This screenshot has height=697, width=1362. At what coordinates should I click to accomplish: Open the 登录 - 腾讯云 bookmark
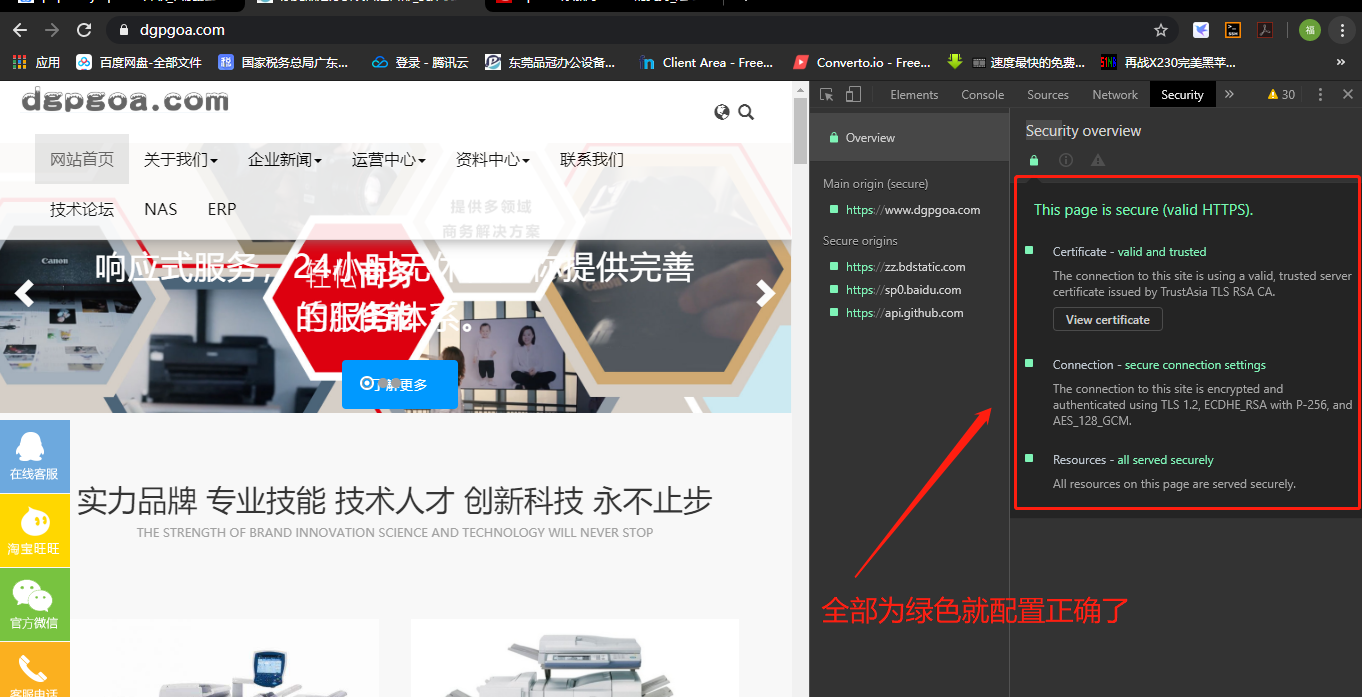pyautogui.click(x=420, y=62)
